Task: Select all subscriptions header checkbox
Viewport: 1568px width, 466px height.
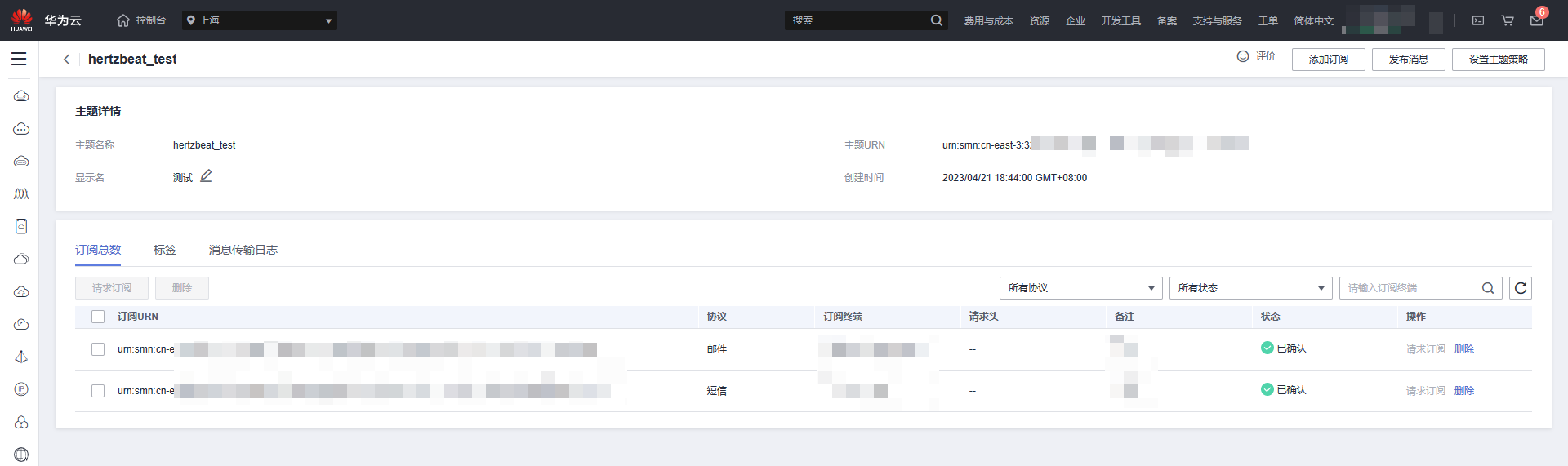Action: pyautogui.click(x=98, y=317)
